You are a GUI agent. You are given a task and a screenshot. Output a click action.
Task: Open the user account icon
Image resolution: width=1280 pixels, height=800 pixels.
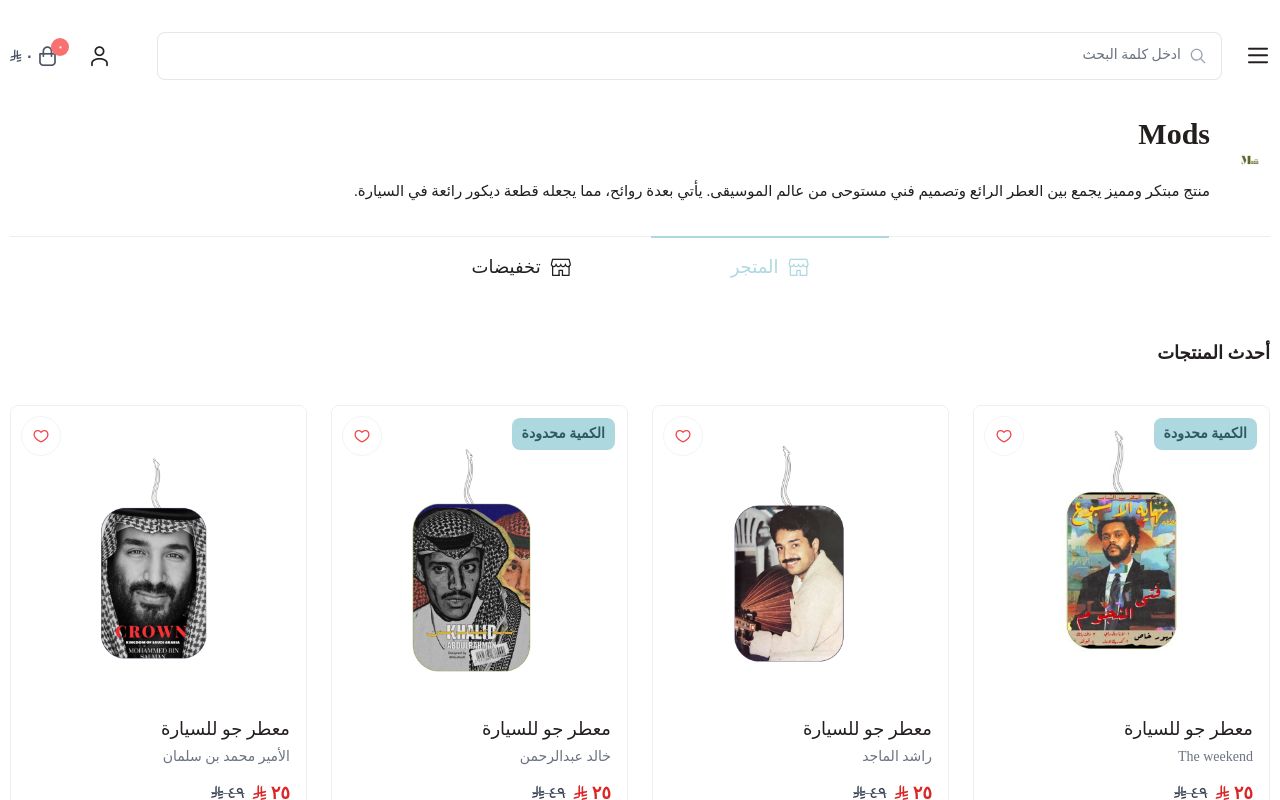pos(99,56)
